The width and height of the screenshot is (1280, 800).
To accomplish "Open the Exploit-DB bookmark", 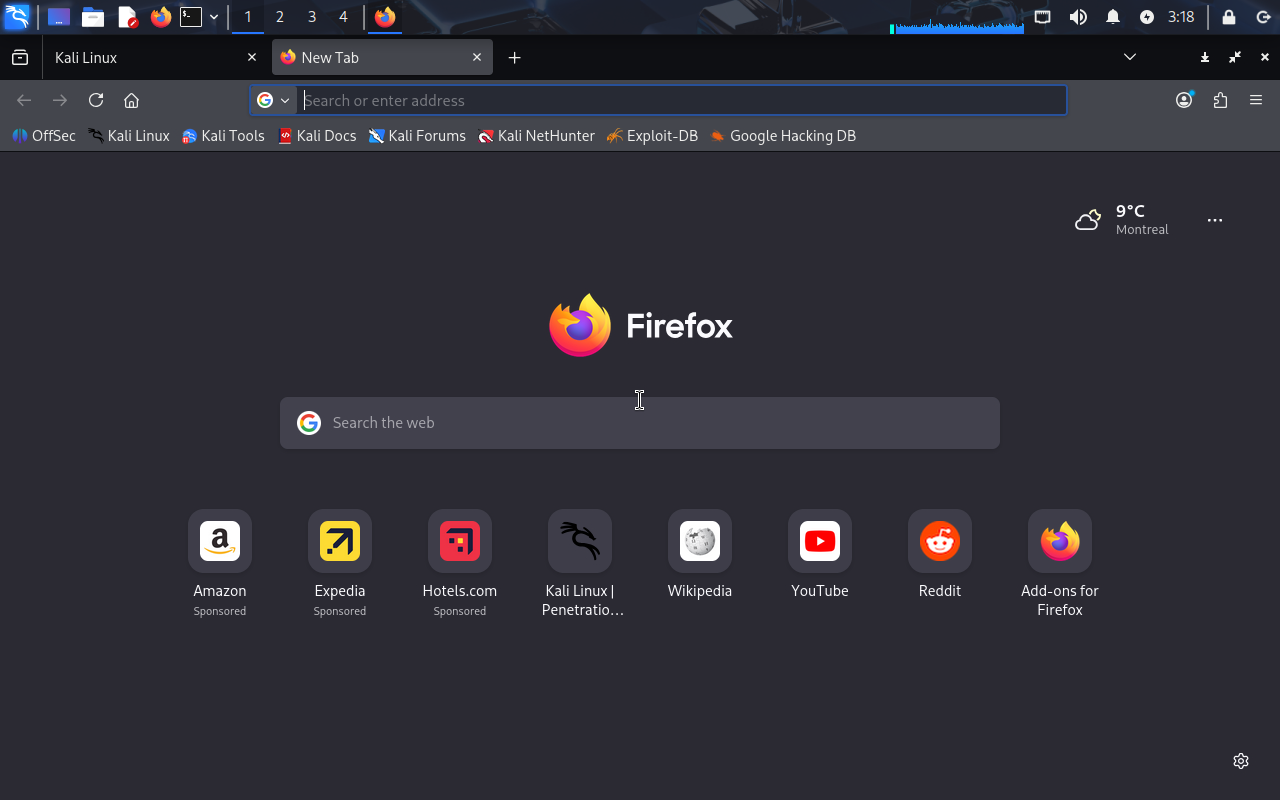I will 652,136.
